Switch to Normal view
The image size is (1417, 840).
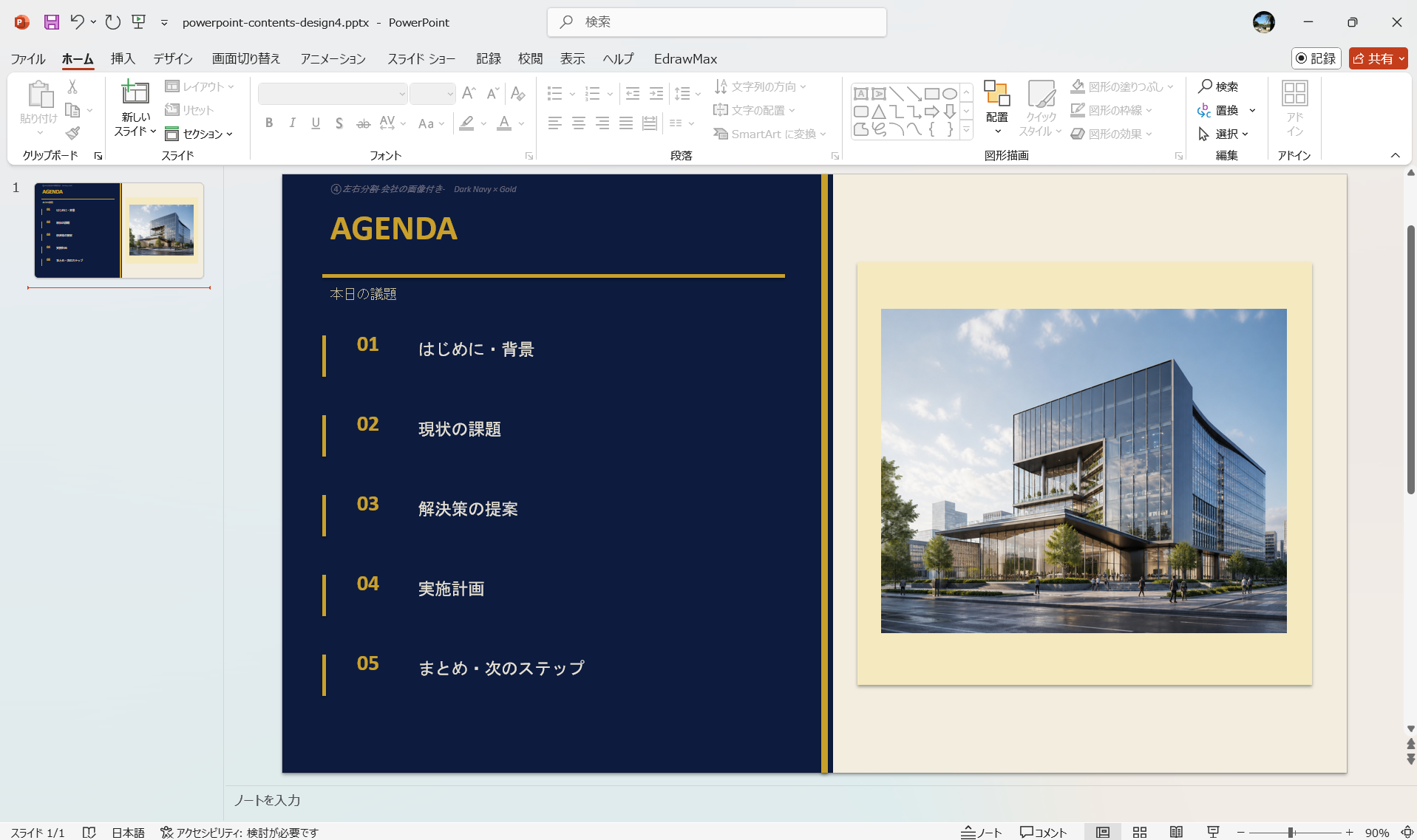pos(1103,833)
